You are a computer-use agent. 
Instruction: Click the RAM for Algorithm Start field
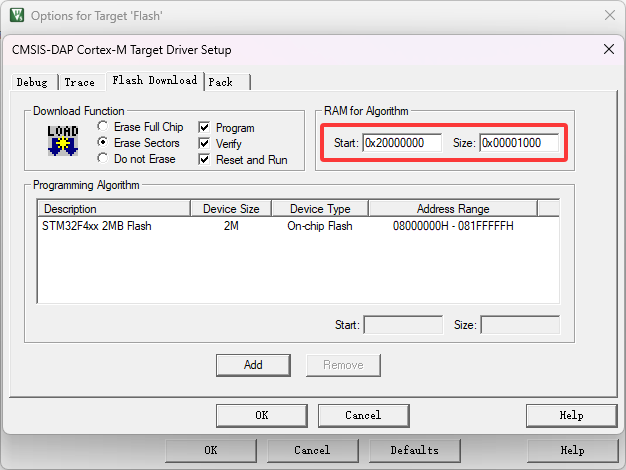tap(402, 143)
